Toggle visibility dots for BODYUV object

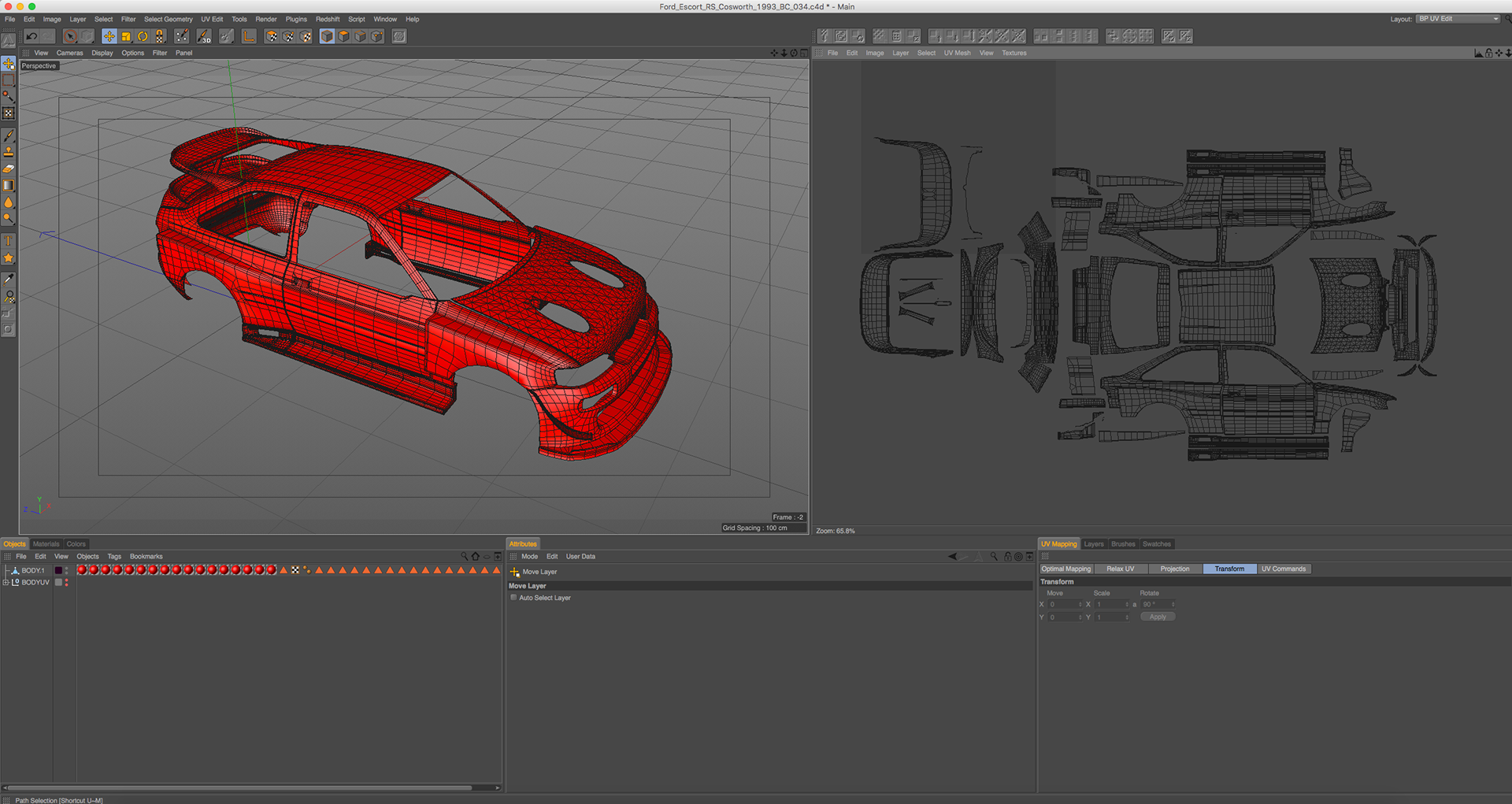click(67, 583)
